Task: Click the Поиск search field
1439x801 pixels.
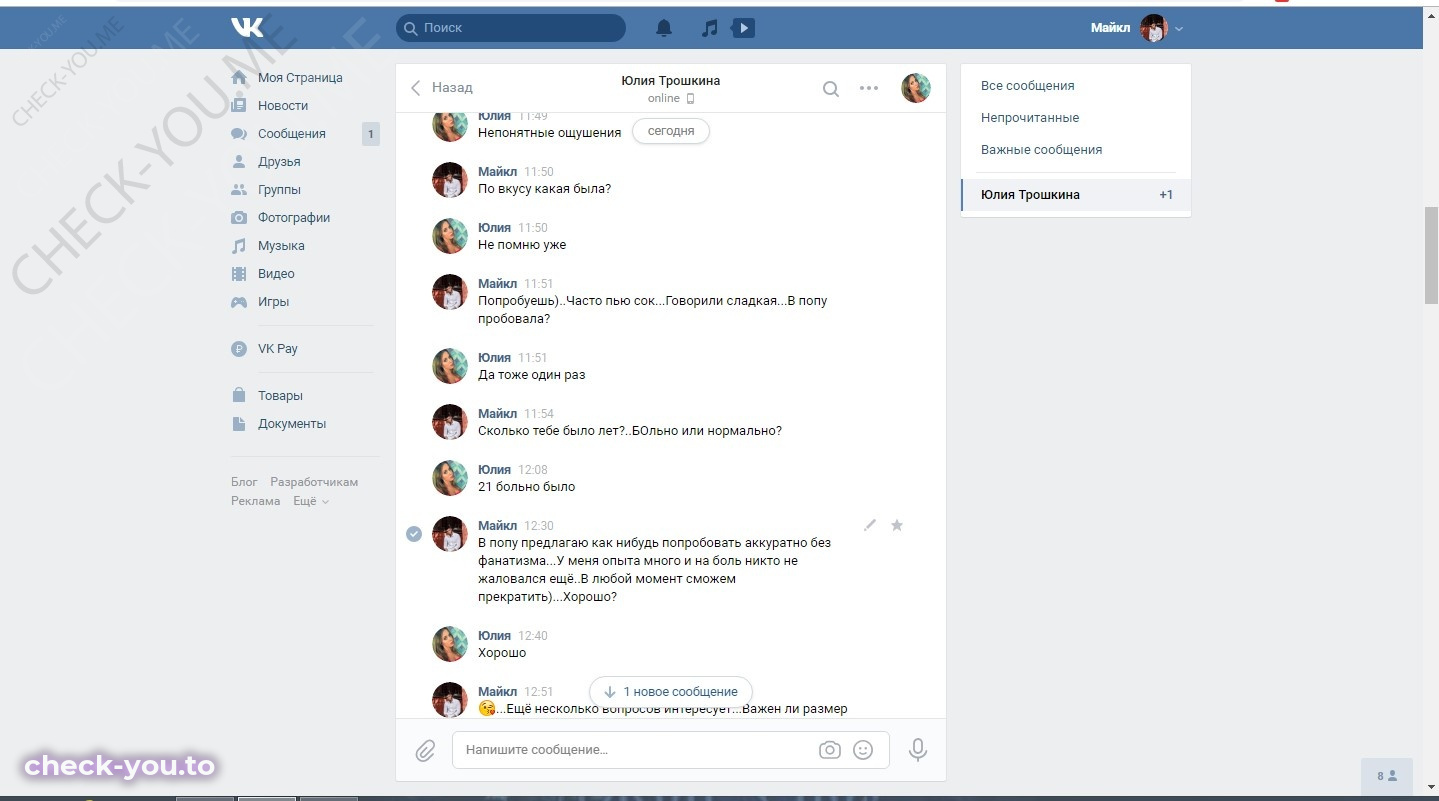Action: click(511, 28)
